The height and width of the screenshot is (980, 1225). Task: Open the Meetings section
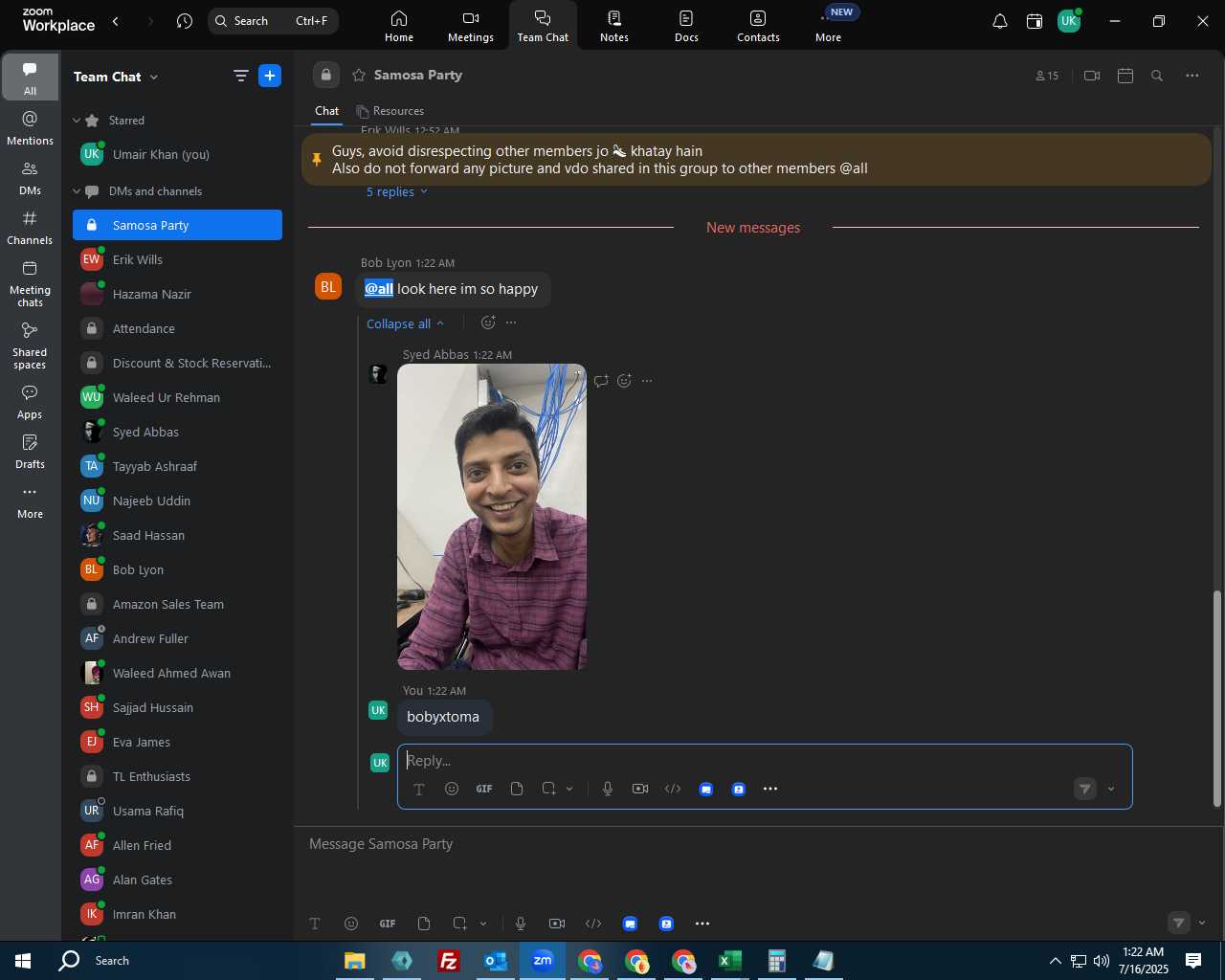(471, 25)
